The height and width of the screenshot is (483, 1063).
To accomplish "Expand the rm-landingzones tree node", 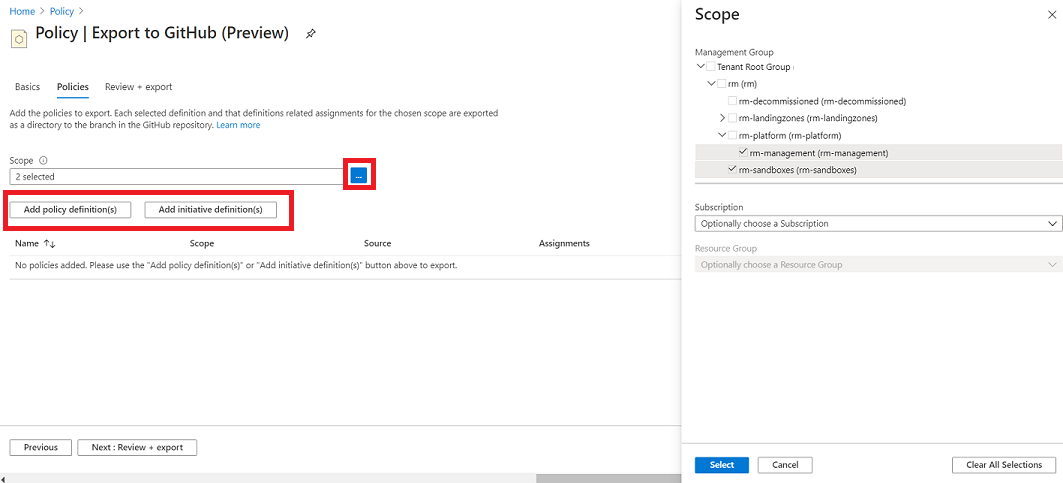I will click(722, 118).
